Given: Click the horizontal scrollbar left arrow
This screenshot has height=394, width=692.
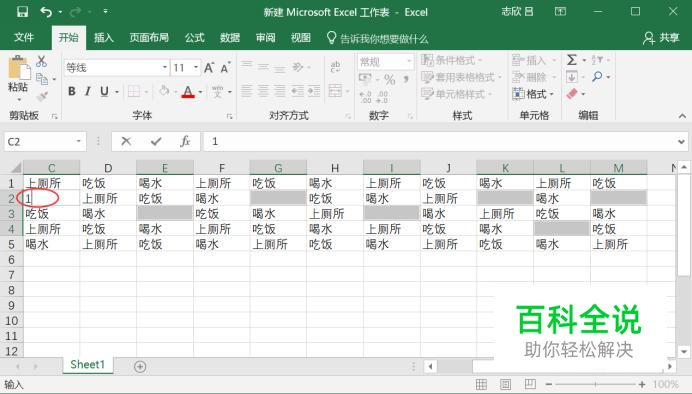Looking at the screenshot, I should [x=430, y=366].
